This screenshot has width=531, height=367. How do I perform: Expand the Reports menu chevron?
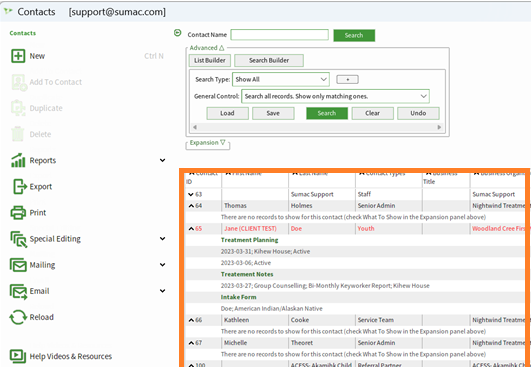click(x=163, y=160)
